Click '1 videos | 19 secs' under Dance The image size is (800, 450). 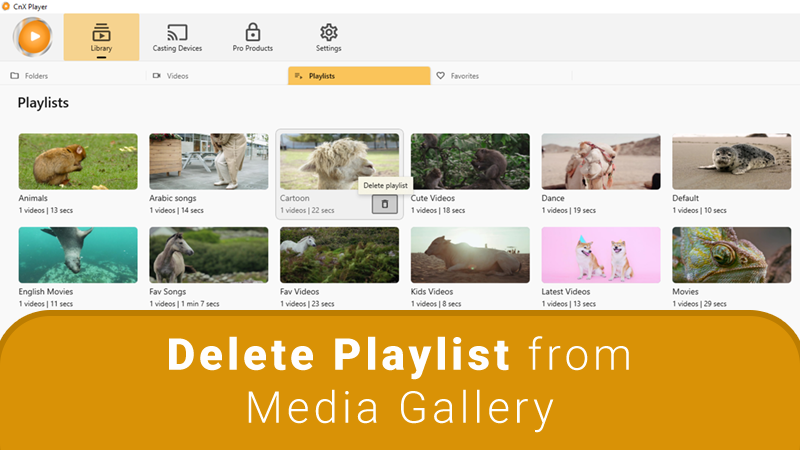click(x=569, y=210)
